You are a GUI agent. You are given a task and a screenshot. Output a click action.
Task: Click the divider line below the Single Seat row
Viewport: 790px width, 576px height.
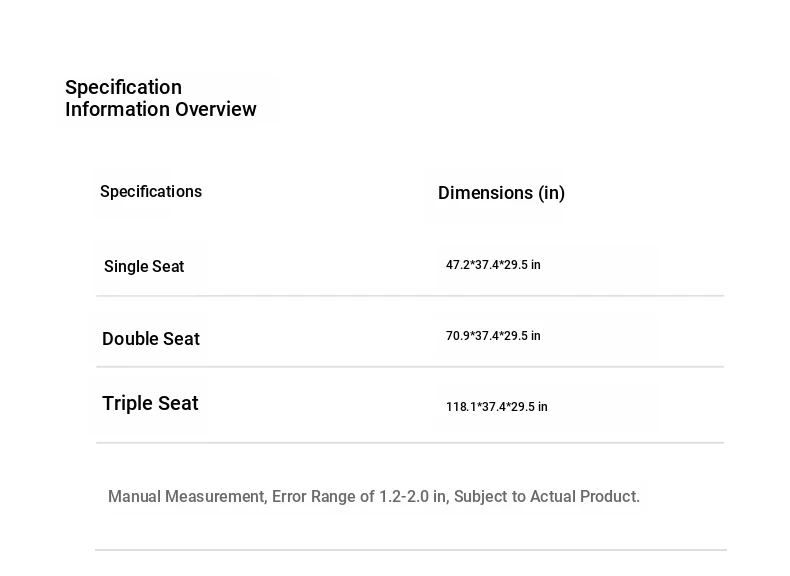(x=410, y=296)
